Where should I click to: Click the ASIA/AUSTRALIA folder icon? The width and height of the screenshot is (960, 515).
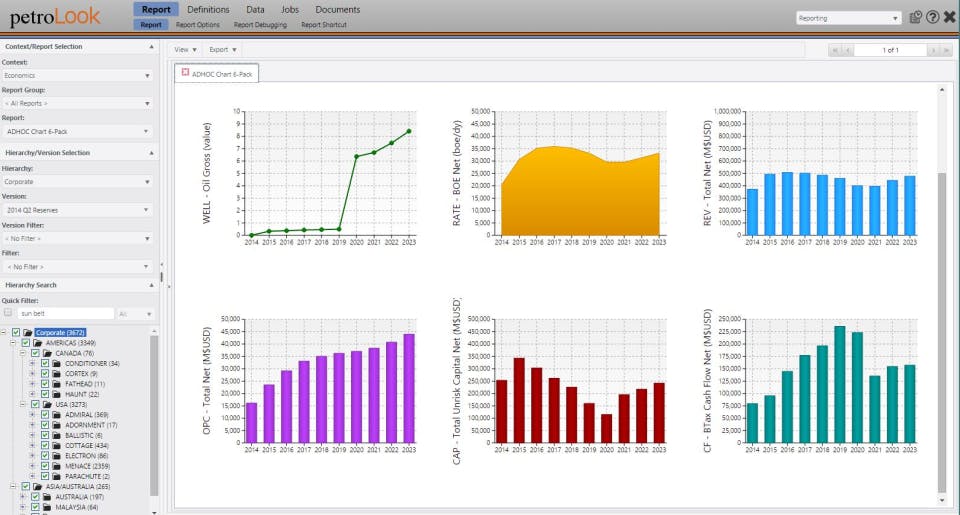coord(37,486)
